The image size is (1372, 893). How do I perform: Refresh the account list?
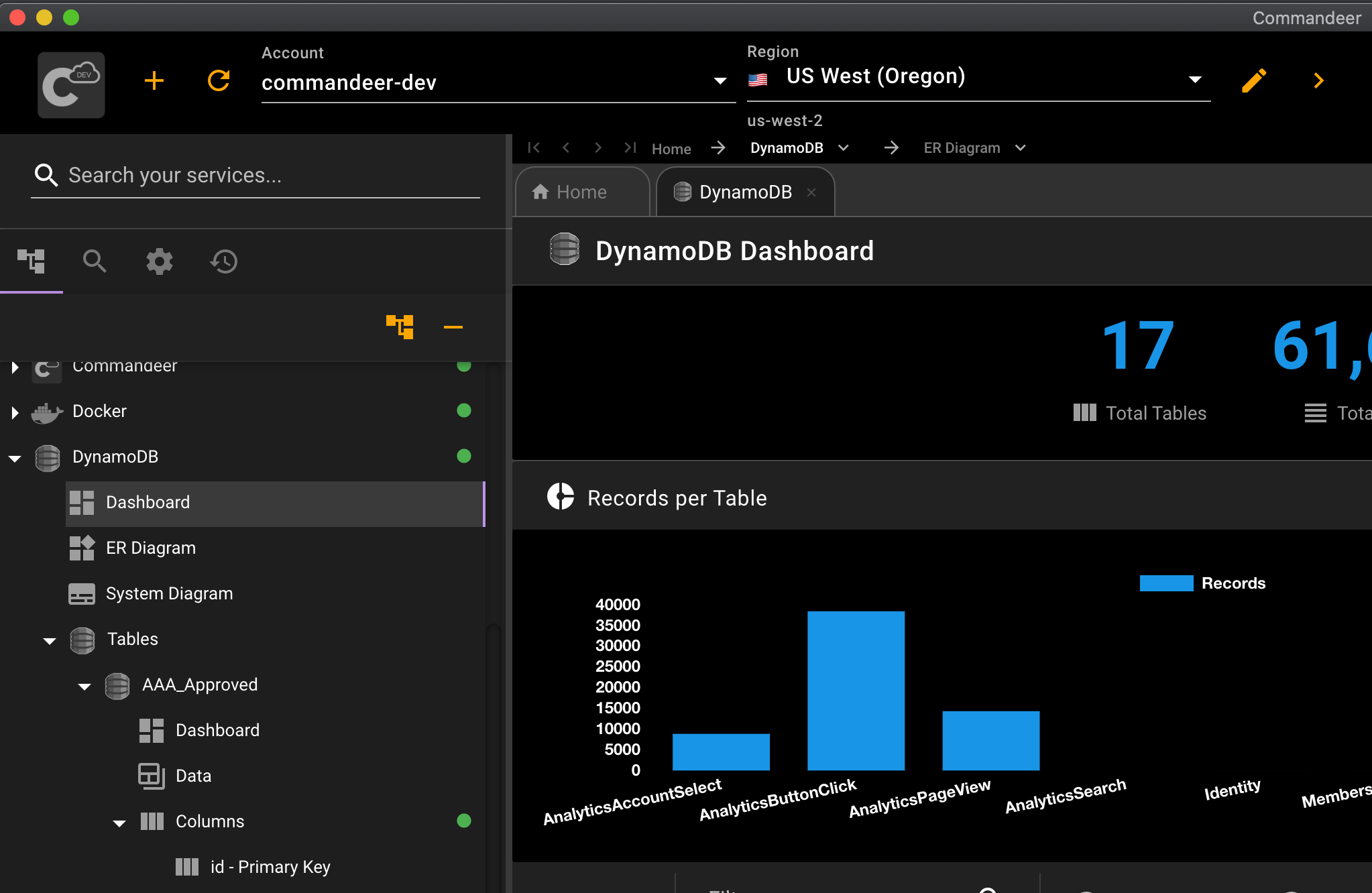pyautogui.click(x=218, y=80)
